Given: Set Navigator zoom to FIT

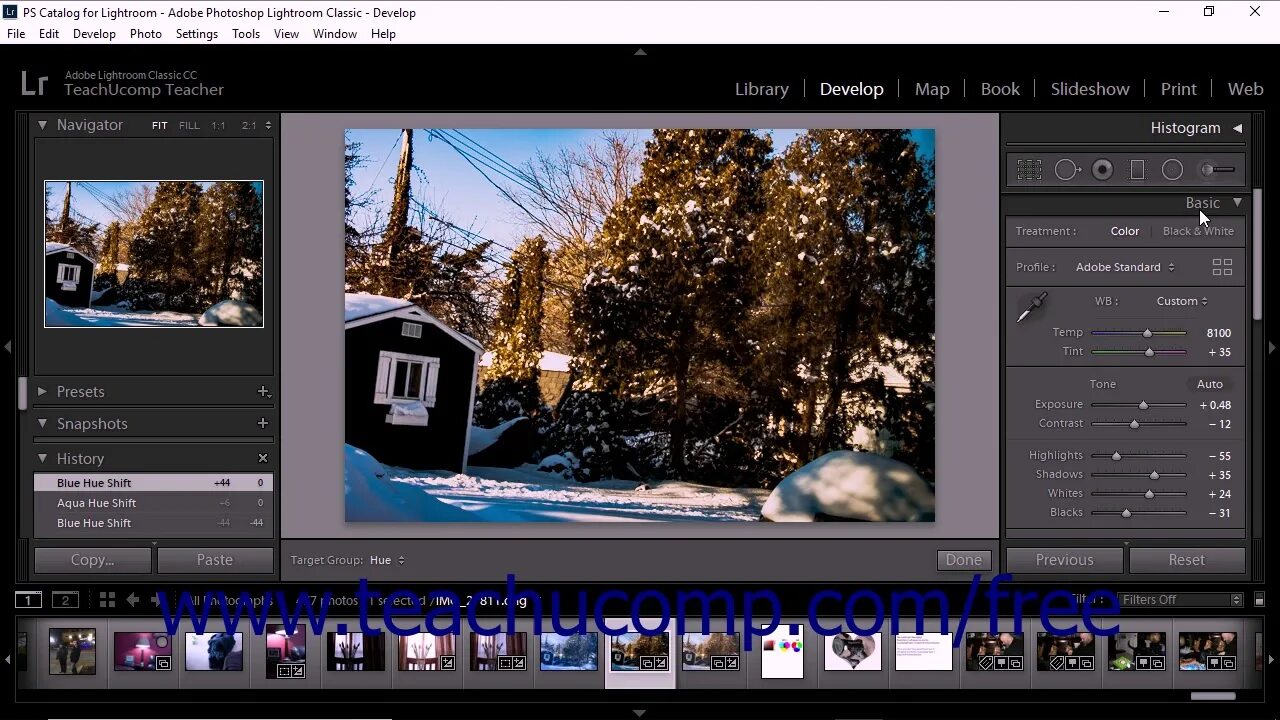Looking at the screenshot, I should (159, 126).
